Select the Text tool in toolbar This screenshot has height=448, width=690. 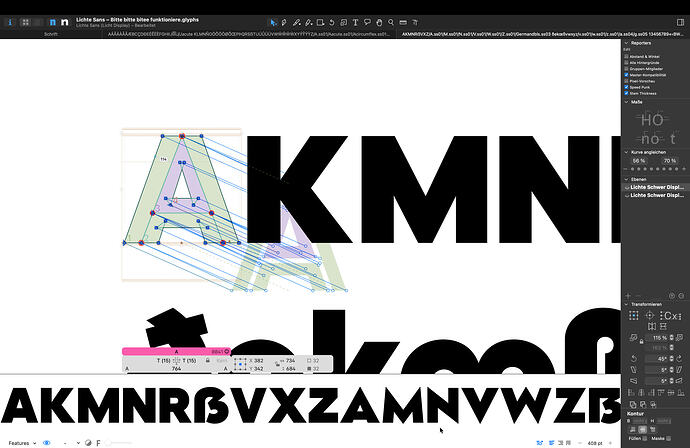355,22
